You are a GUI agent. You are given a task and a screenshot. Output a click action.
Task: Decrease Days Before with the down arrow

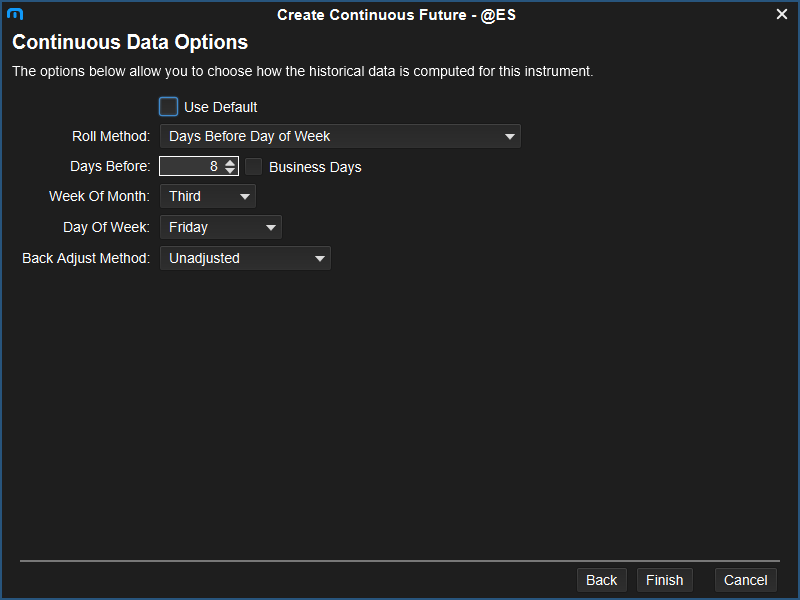point(230,171)
